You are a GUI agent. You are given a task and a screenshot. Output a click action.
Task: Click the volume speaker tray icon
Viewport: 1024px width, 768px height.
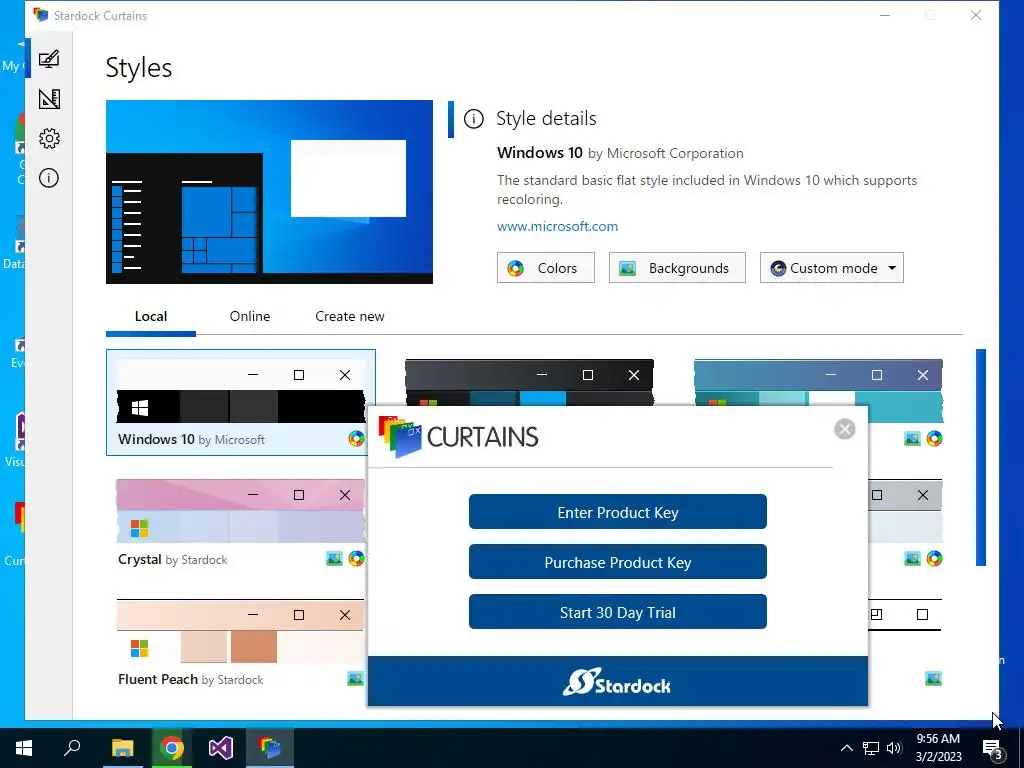894,748
